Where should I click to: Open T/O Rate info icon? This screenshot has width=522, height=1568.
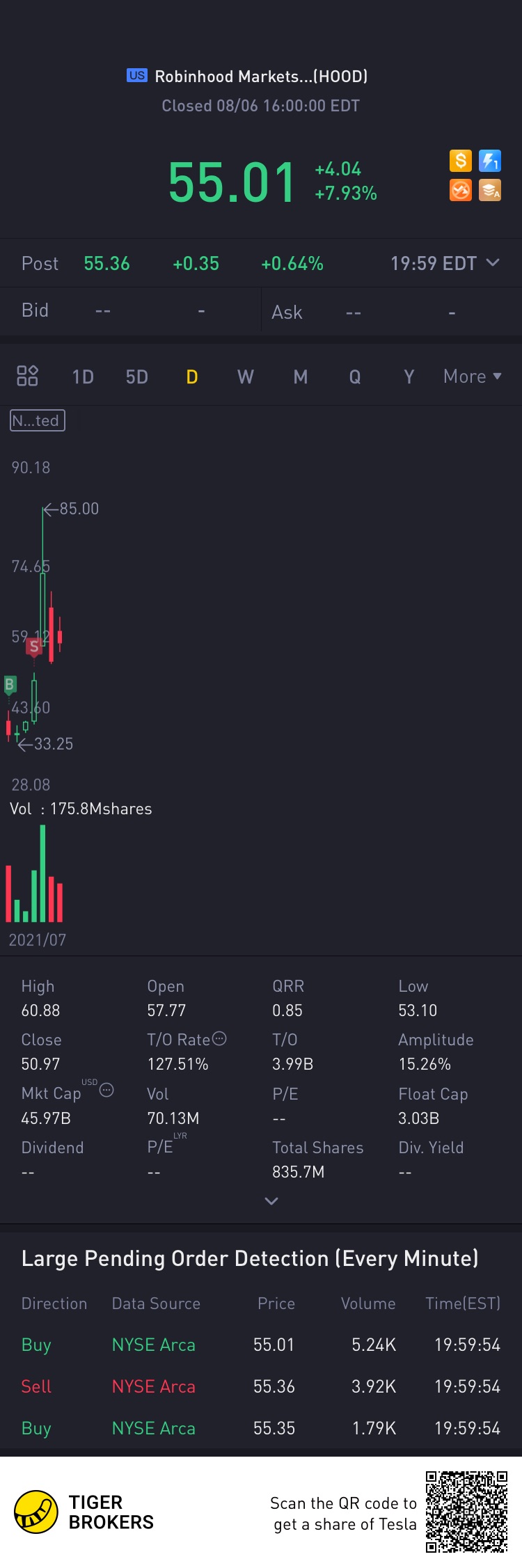pos(219,1038)
